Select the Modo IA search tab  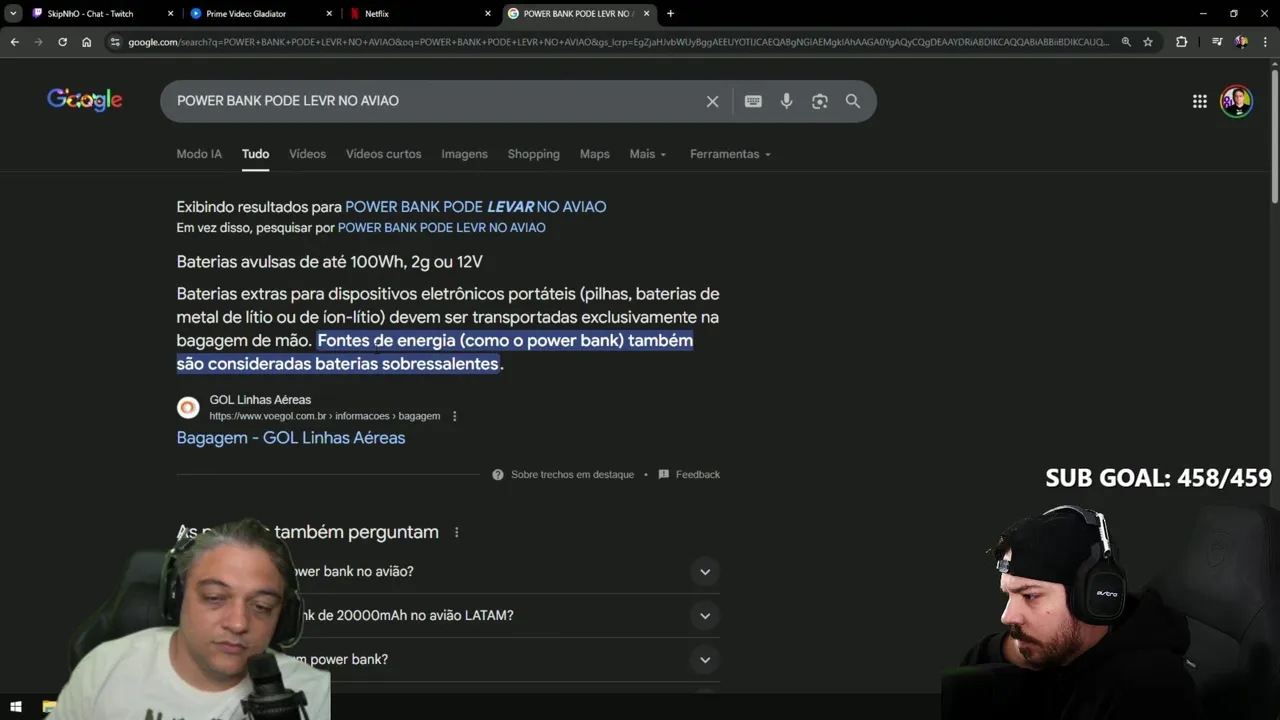199,154
